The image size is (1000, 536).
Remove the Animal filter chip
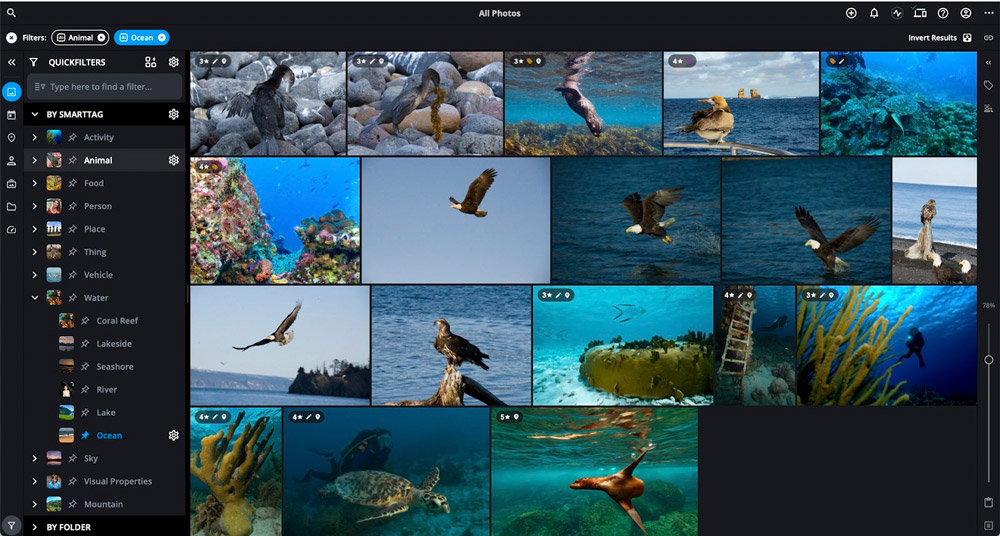(101, 38)
